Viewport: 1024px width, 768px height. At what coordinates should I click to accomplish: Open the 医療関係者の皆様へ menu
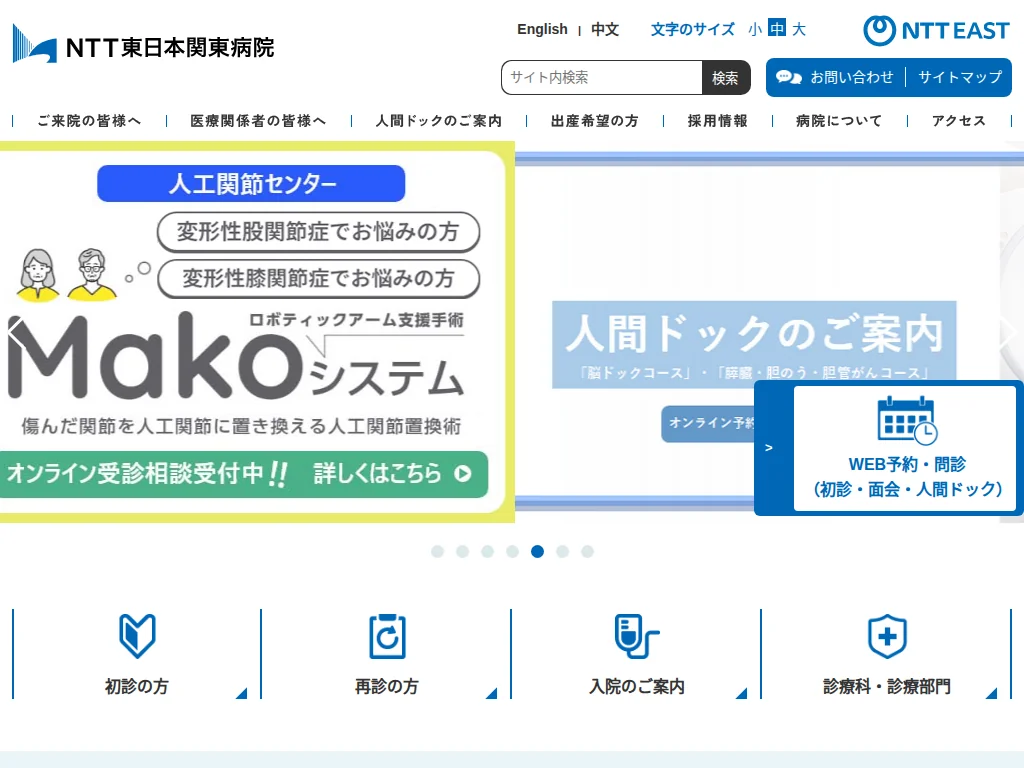point(259,121)
